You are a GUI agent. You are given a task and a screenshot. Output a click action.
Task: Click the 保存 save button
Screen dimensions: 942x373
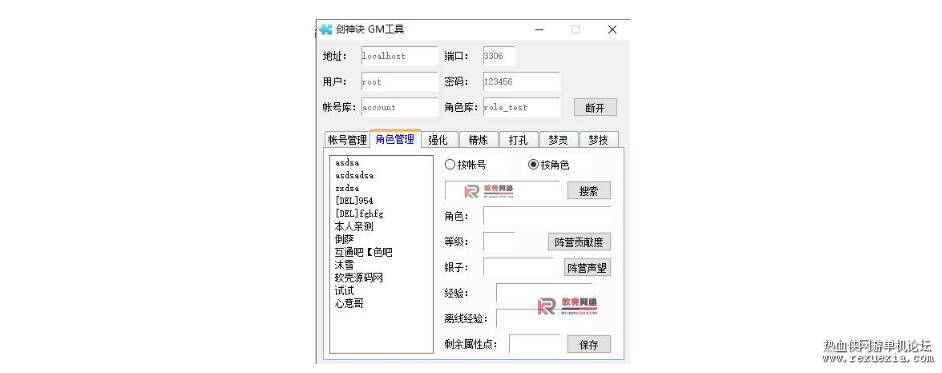click(x=589, y=345)
